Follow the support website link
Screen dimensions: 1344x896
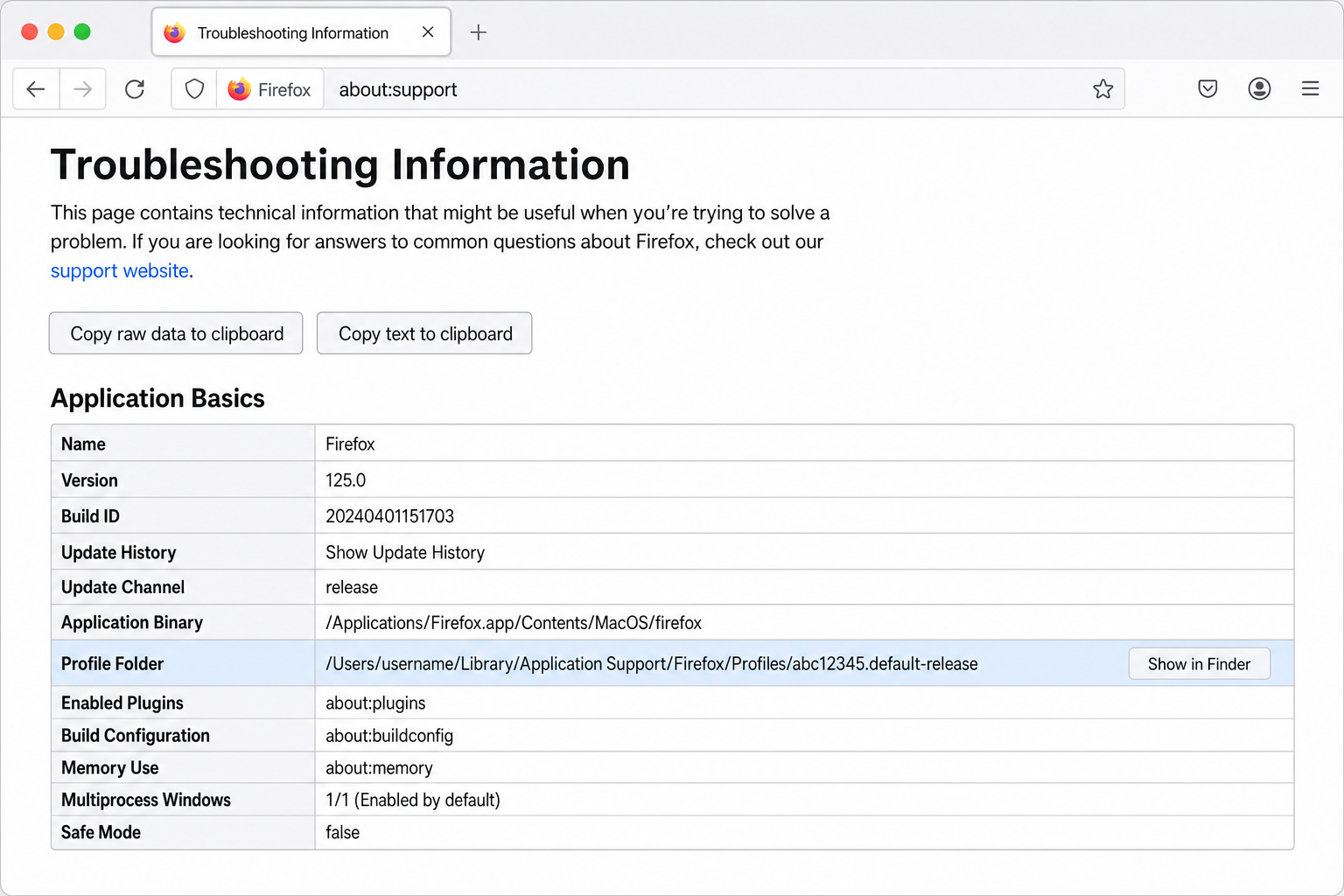tap(120, 271)
